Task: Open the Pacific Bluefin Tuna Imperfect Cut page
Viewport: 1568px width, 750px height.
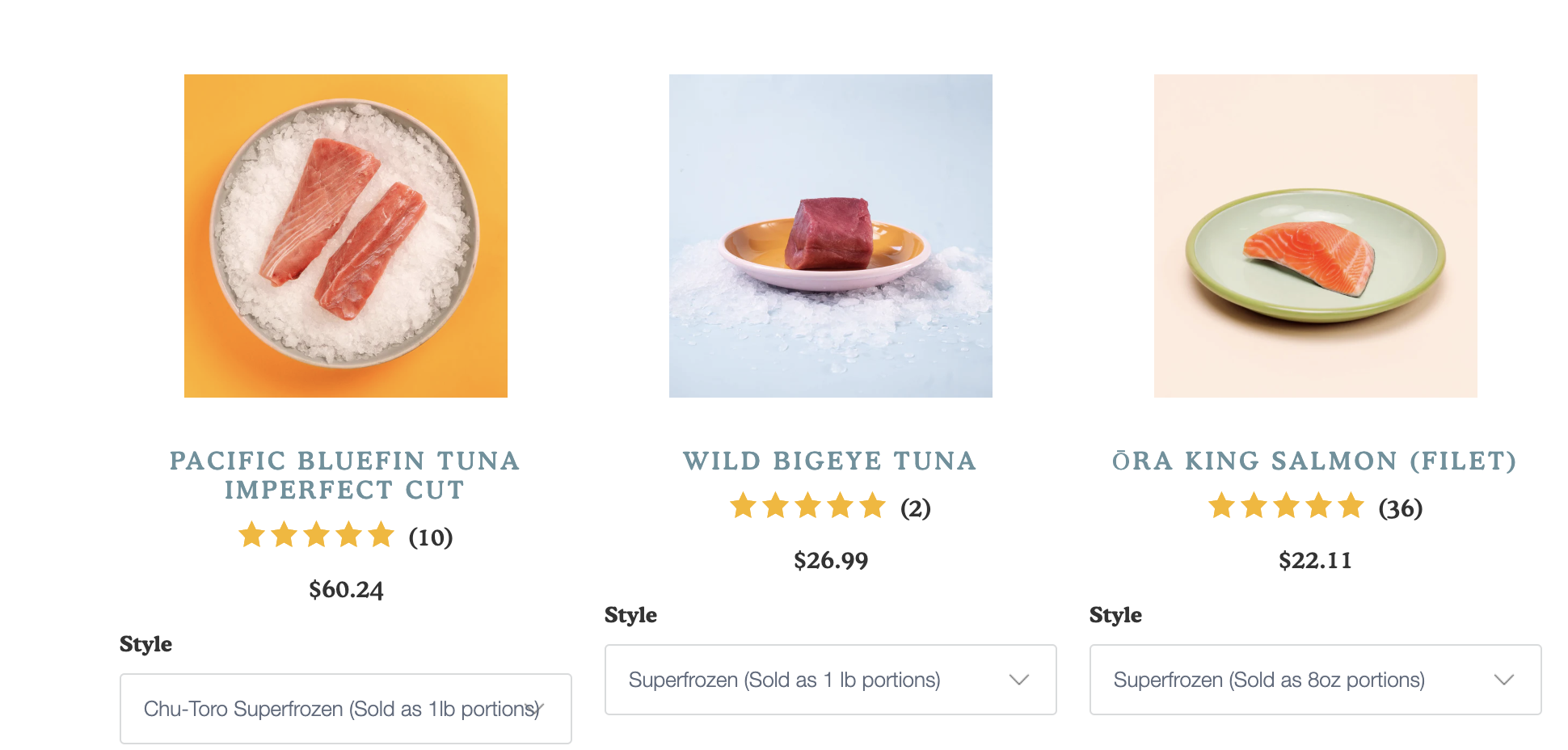Action: [x=345, y=475]
